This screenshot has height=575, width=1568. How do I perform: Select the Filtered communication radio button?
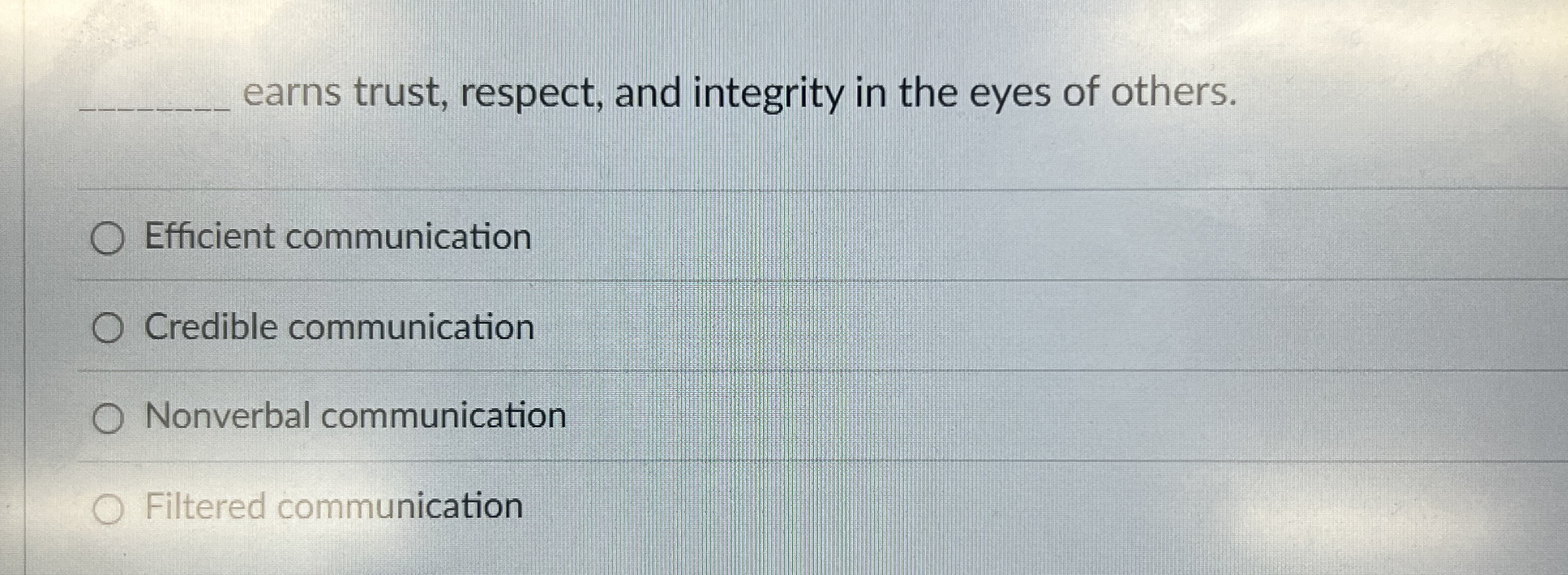tap(111, 507)
